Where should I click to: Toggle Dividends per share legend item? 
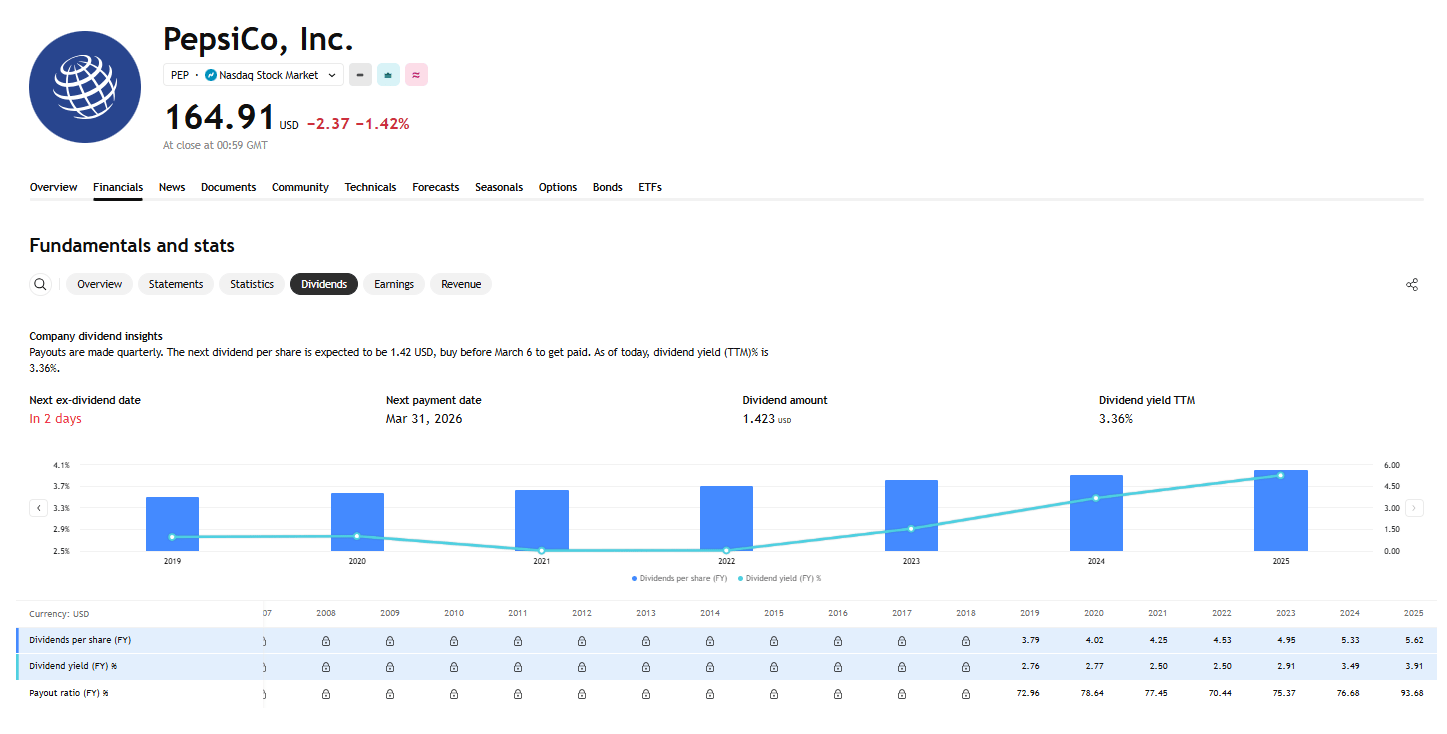[679, 578]
